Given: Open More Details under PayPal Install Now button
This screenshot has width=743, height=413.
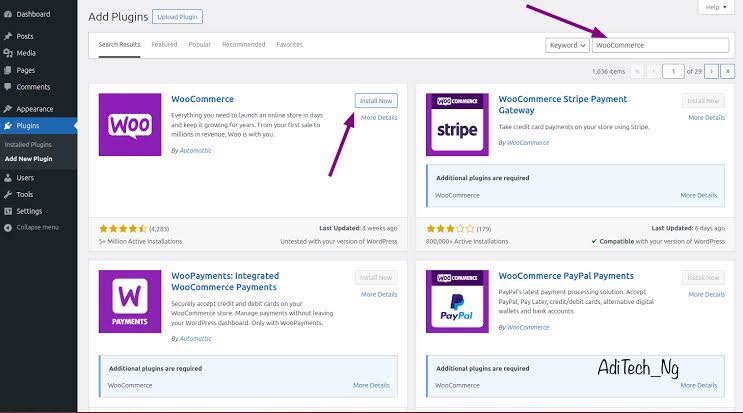Looking at the screenshot, I should tap(707, 294).
